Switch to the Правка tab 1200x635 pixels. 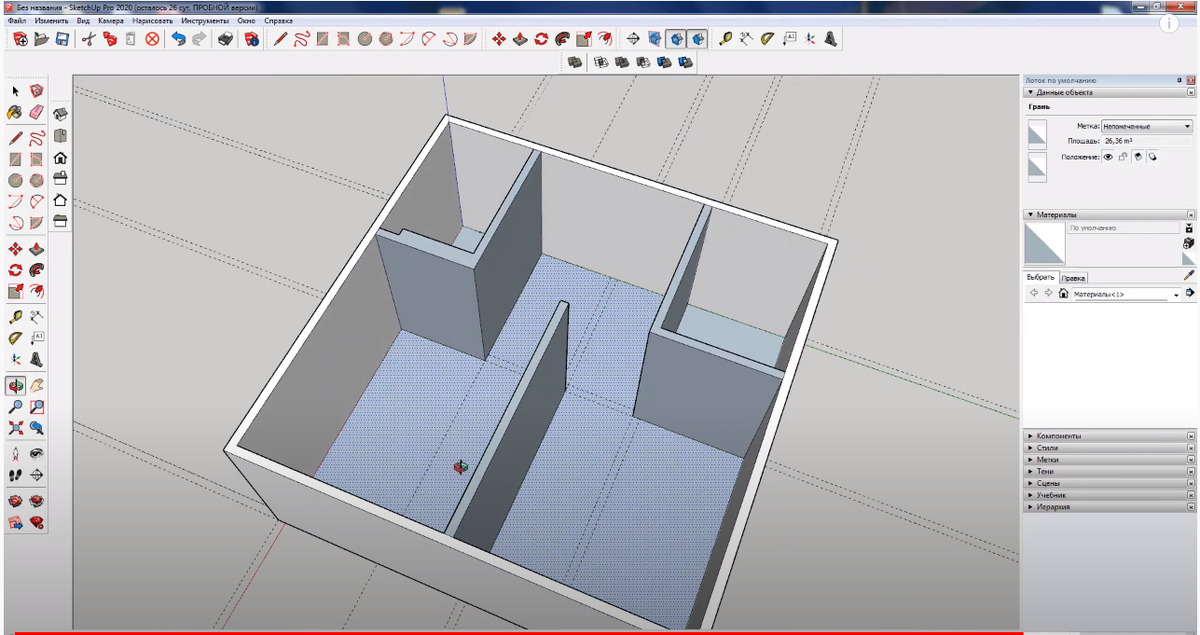1073,277
